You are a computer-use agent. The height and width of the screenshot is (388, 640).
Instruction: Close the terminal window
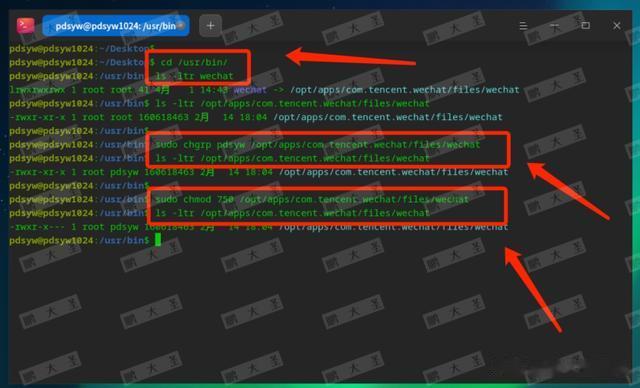tap(617, 25)
